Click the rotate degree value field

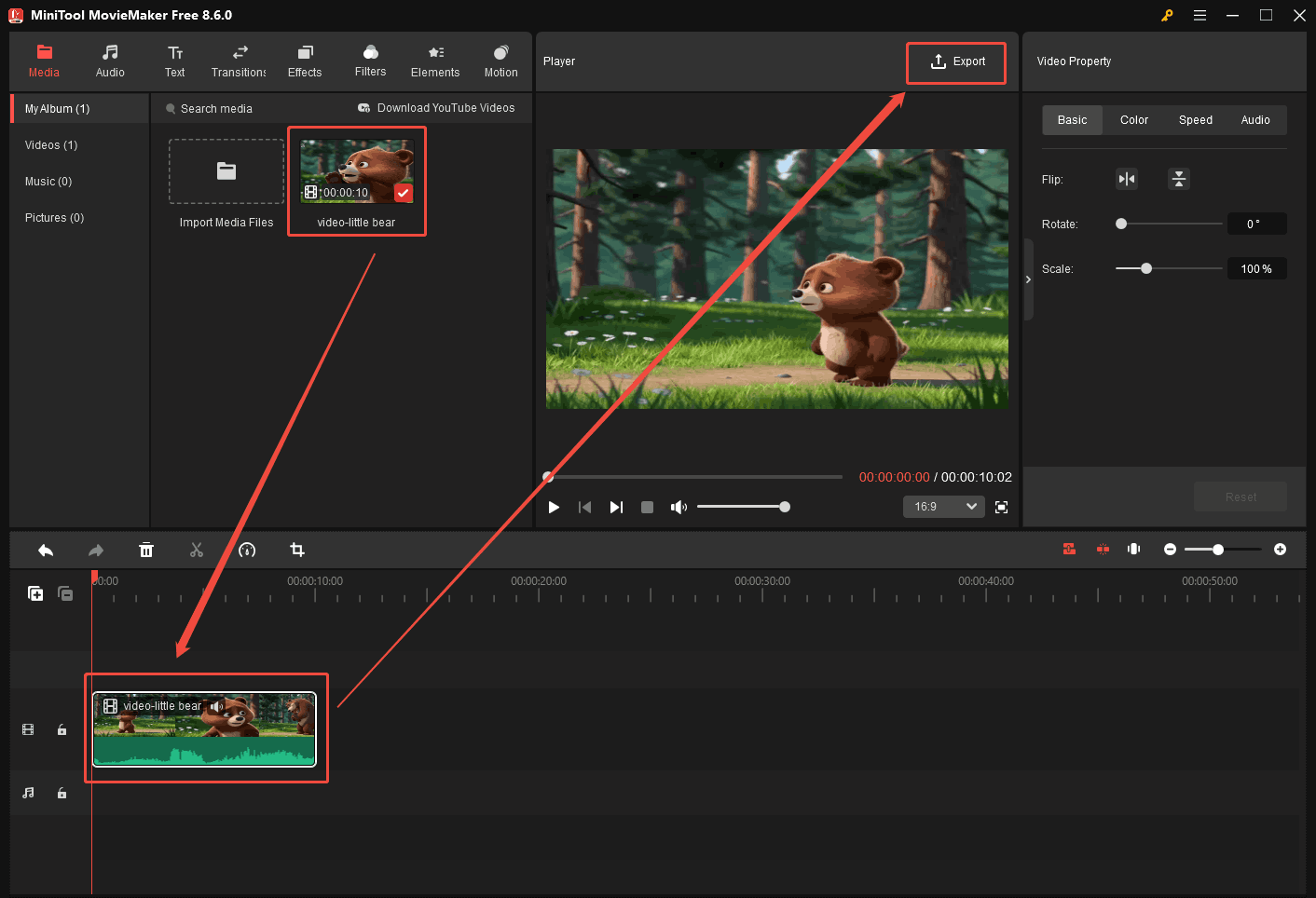[1256, 224]
